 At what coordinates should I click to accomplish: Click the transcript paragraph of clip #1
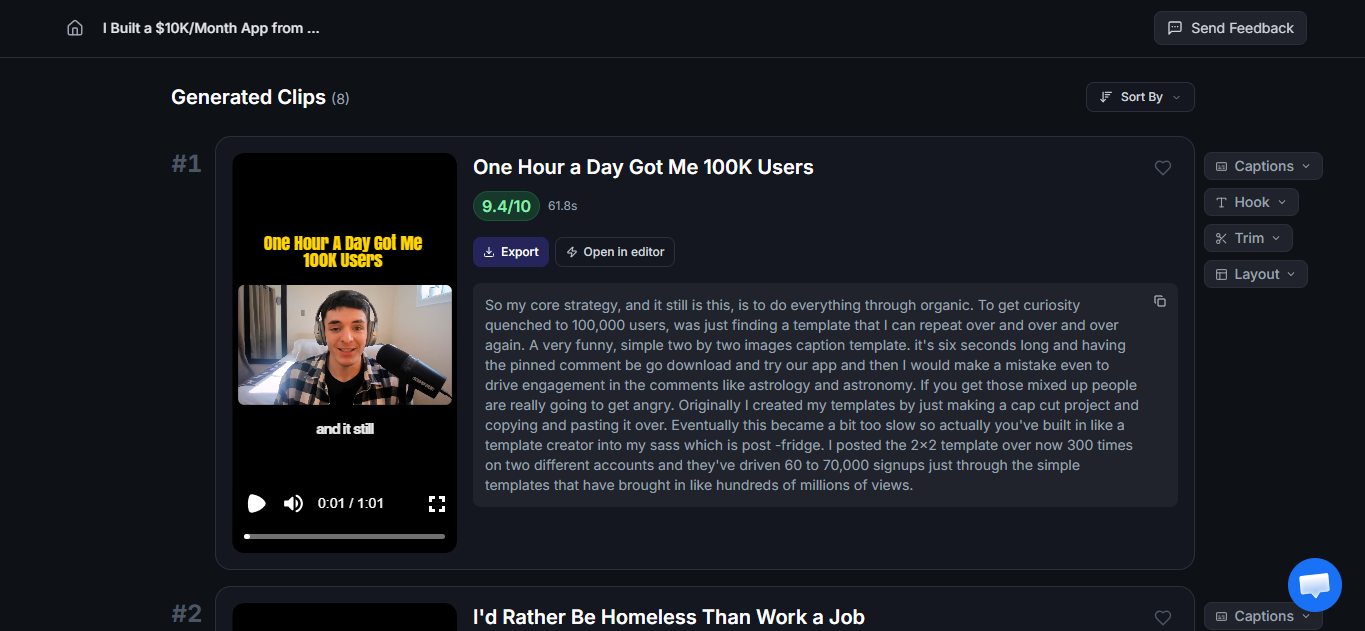click(812, 395)
